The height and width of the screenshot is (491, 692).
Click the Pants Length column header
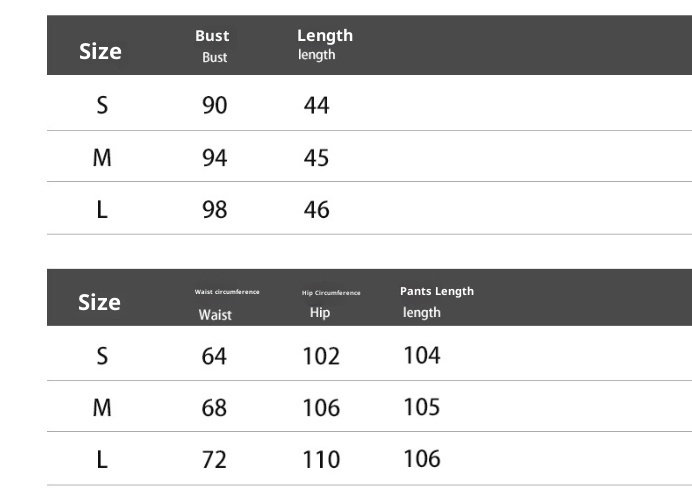coord(436,301)
